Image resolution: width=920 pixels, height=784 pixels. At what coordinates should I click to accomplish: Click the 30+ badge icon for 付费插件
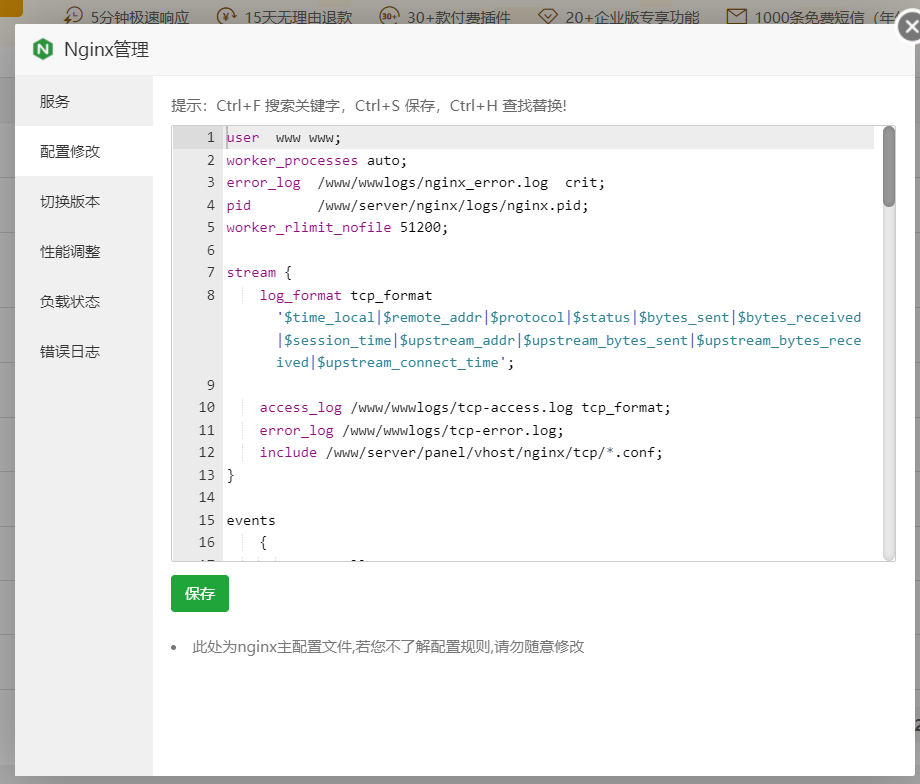click(389, 16)
